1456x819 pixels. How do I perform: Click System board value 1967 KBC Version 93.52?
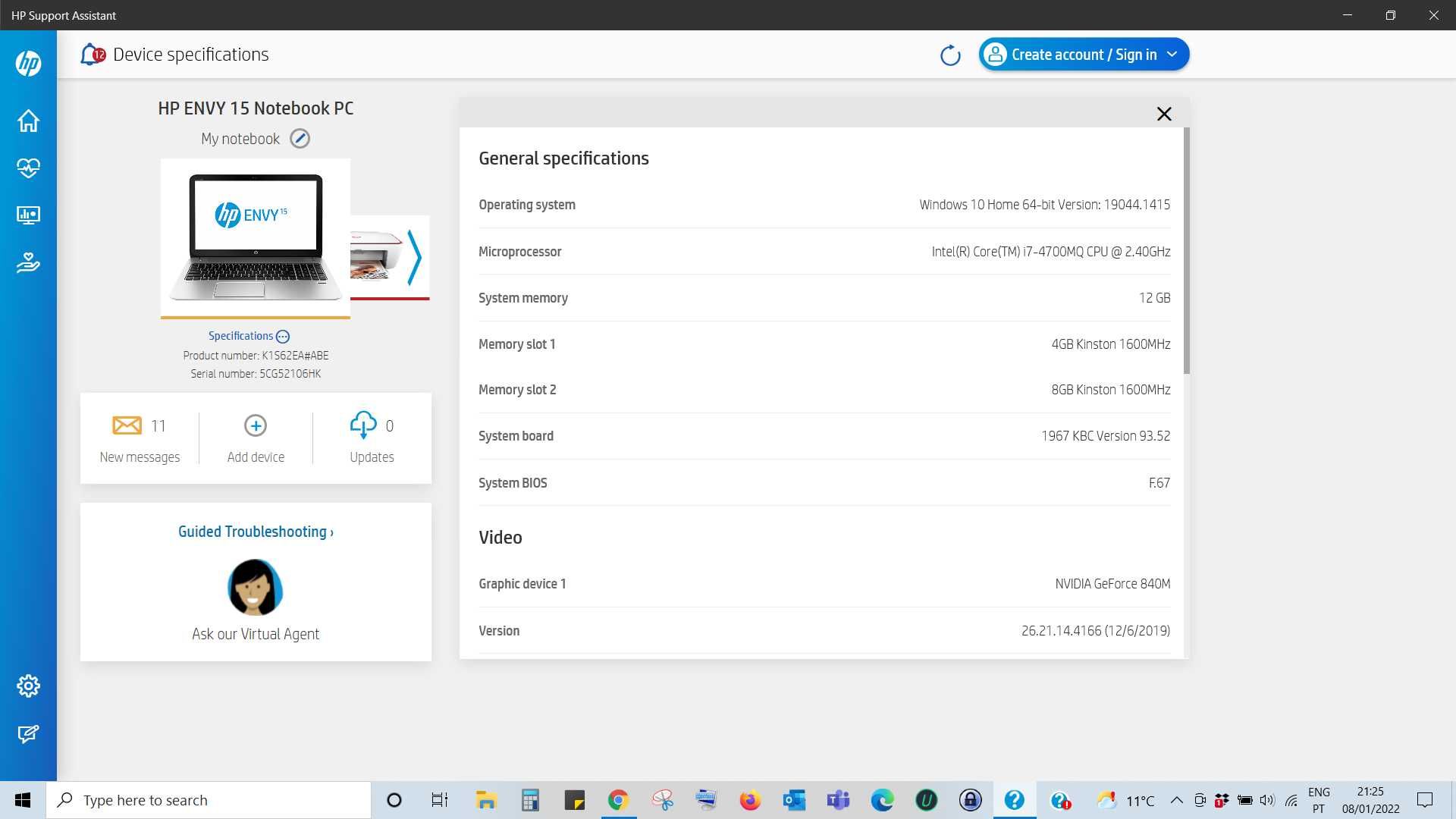[x=1105, y=436]
